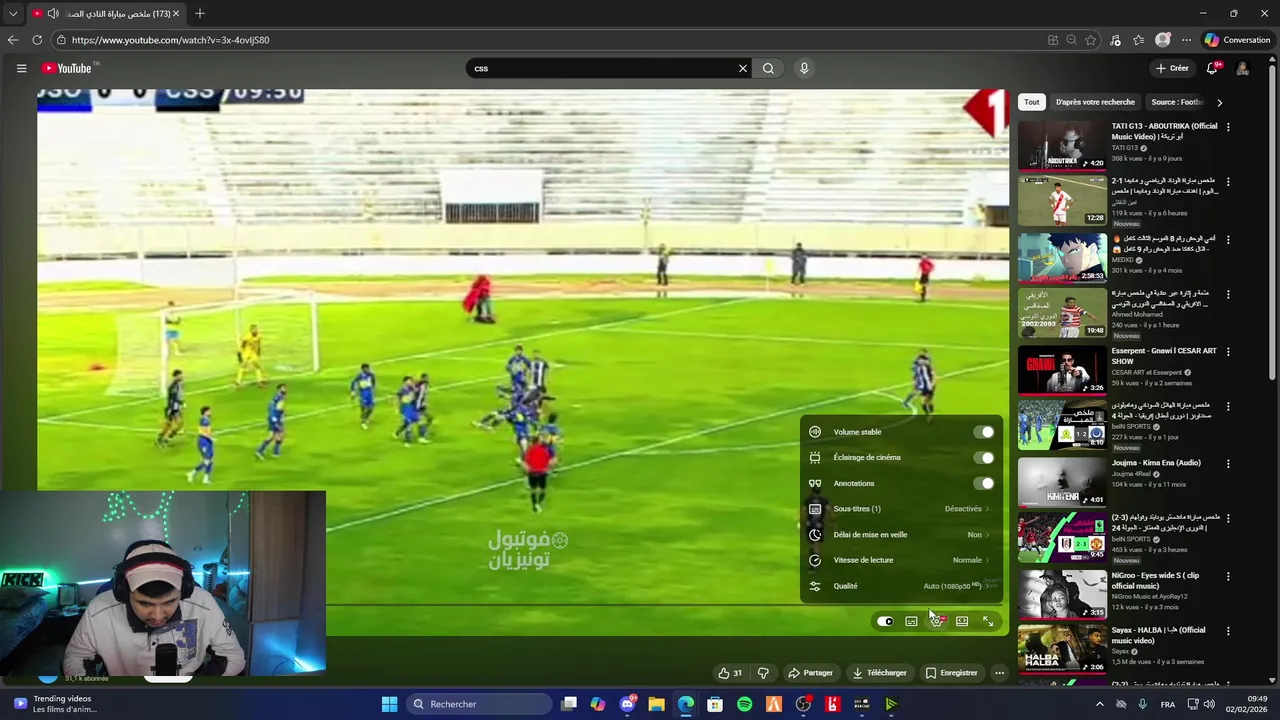
Task: Click the Créer button
Action: pyautogui.click(x=1171, y=68)
